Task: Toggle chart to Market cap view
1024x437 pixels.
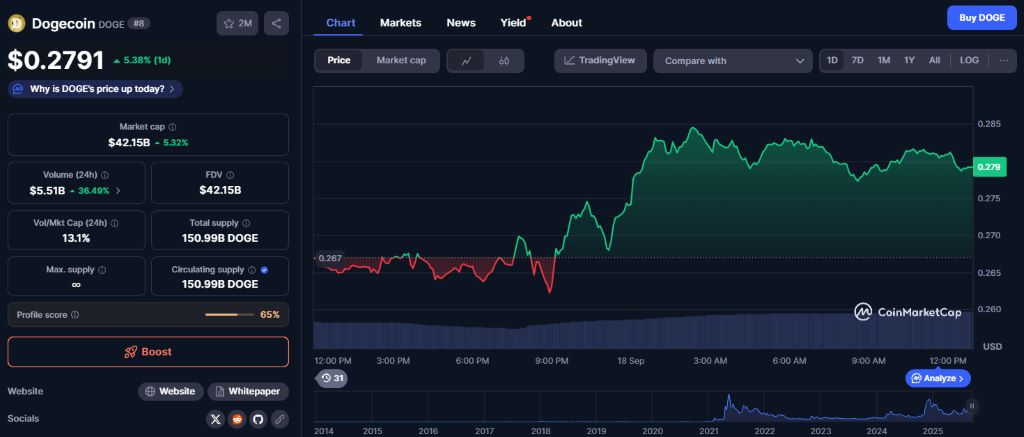Action: (x=400, y=60)
